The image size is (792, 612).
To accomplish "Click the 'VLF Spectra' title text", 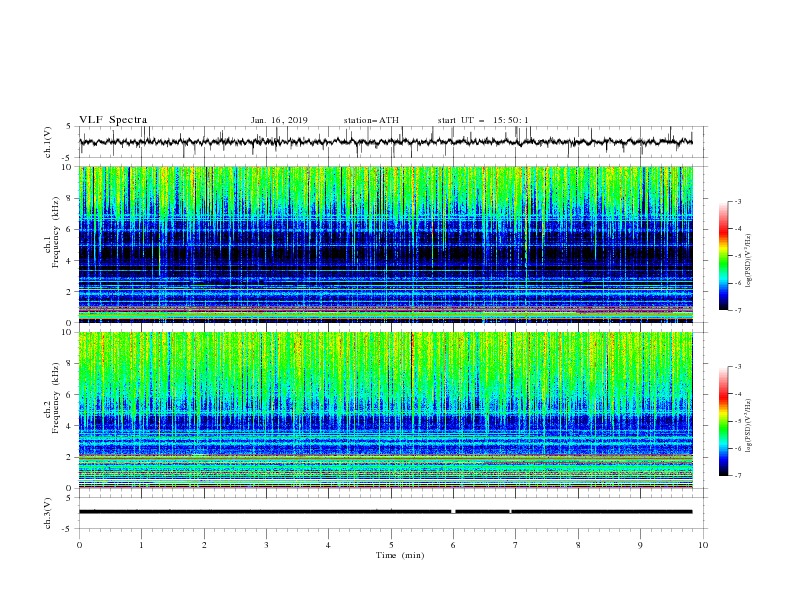I will pyautogui.click(x=113, y=120).
